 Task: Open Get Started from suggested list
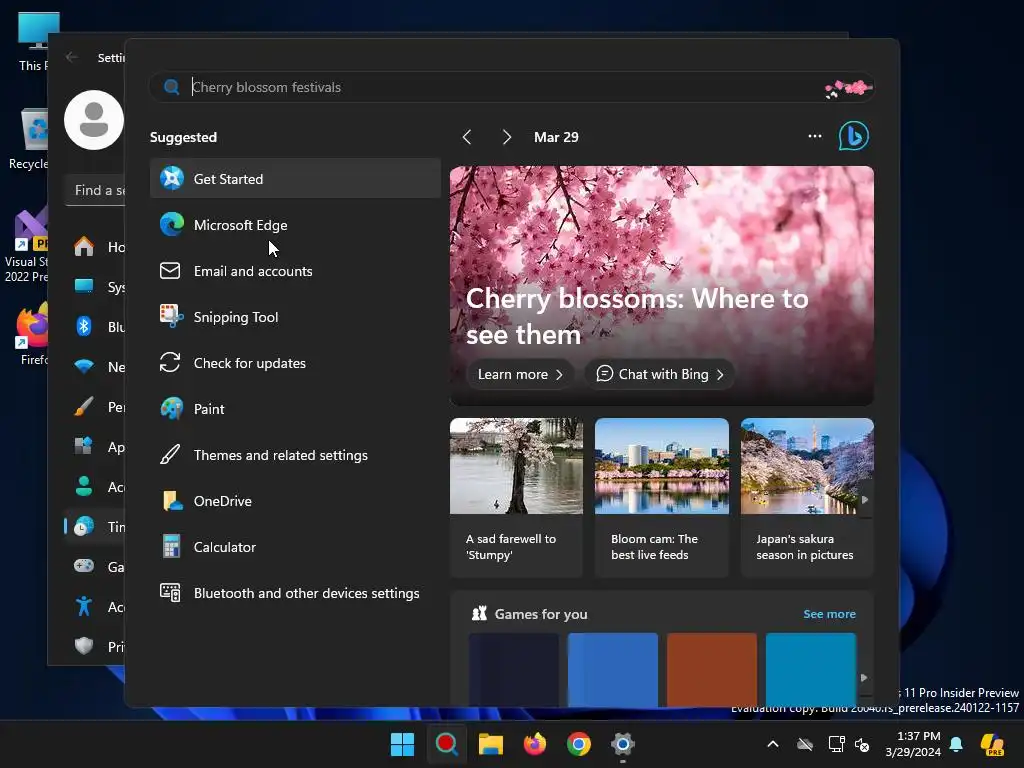(295, 178)
